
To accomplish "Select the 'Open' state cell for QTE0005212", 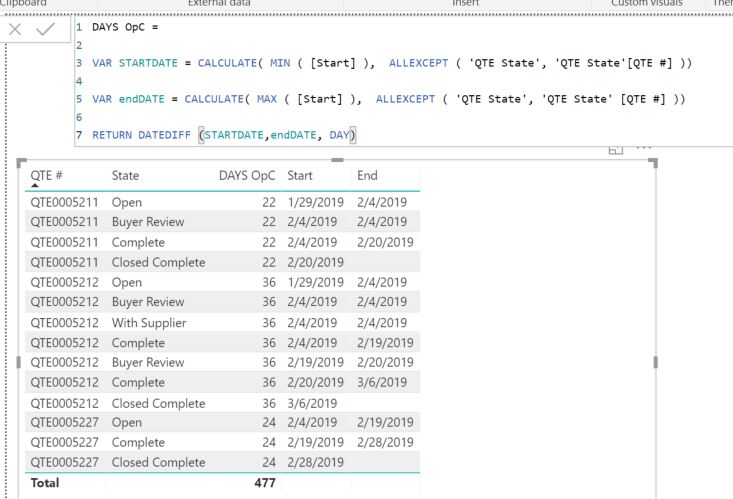I will pyautogui.click(x=127, y=282).
